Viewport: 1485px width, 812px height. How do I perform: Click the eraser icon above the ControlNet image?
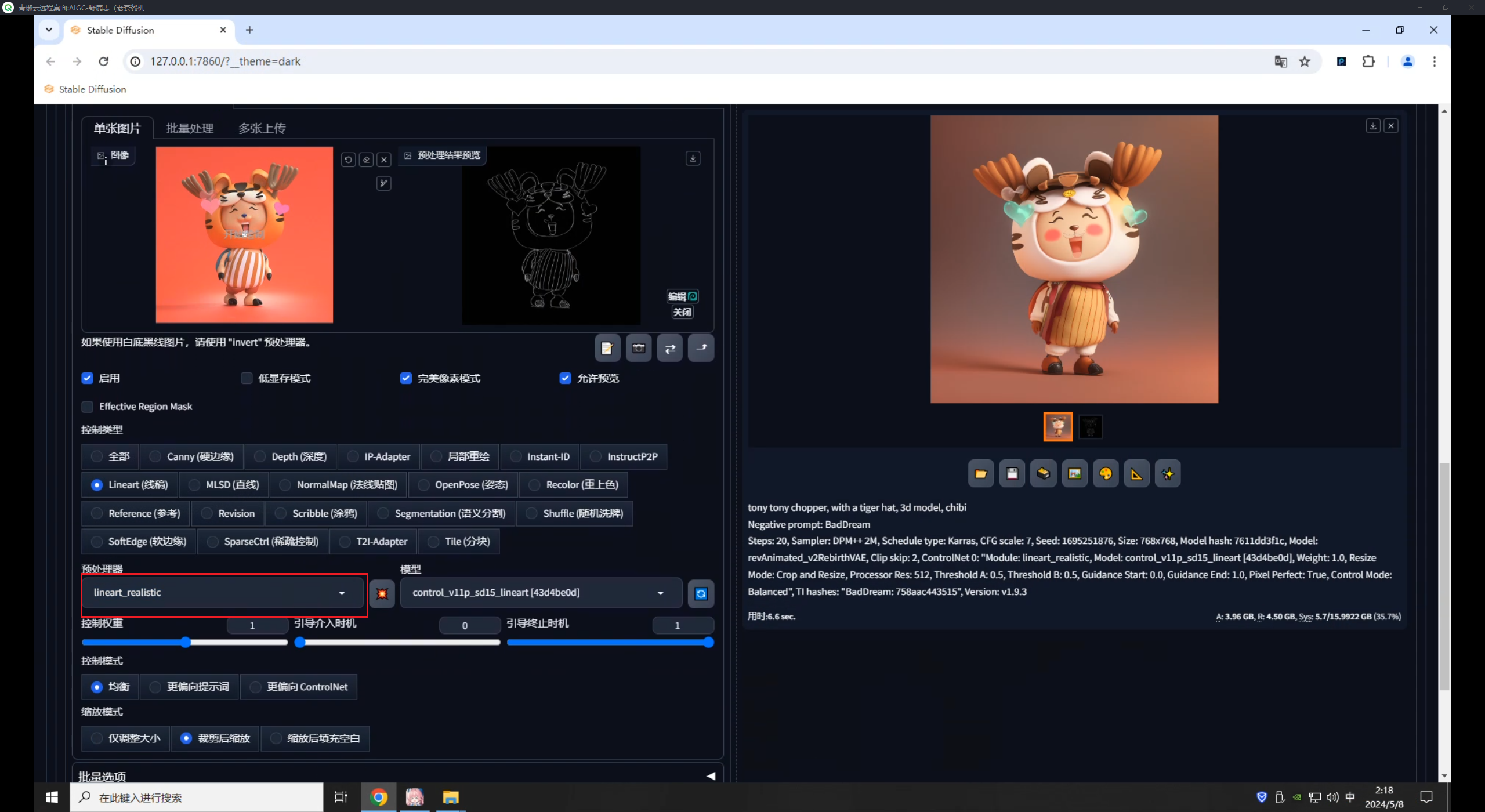point(366,159)
